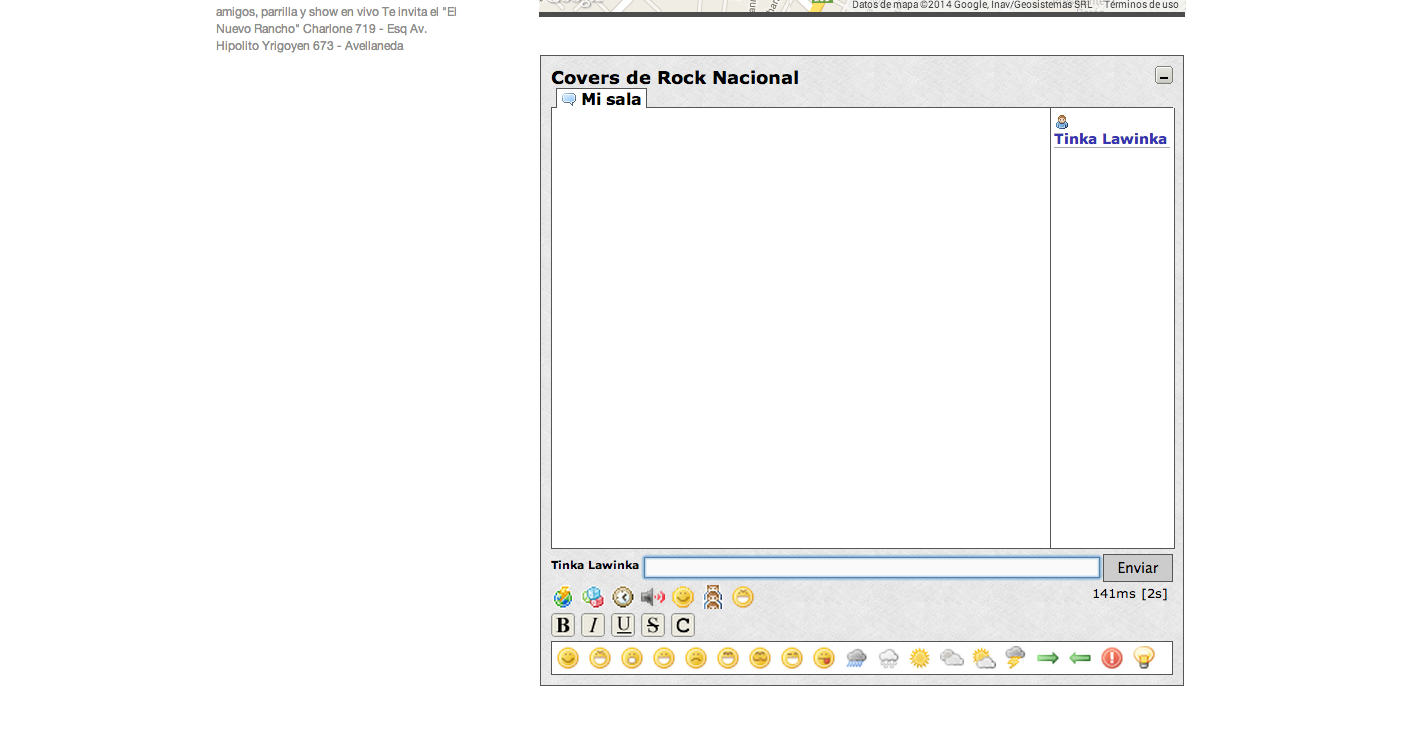The image size is (1412, 744).
Task: Click the clock timestamp icon
Action: (623, 597)
